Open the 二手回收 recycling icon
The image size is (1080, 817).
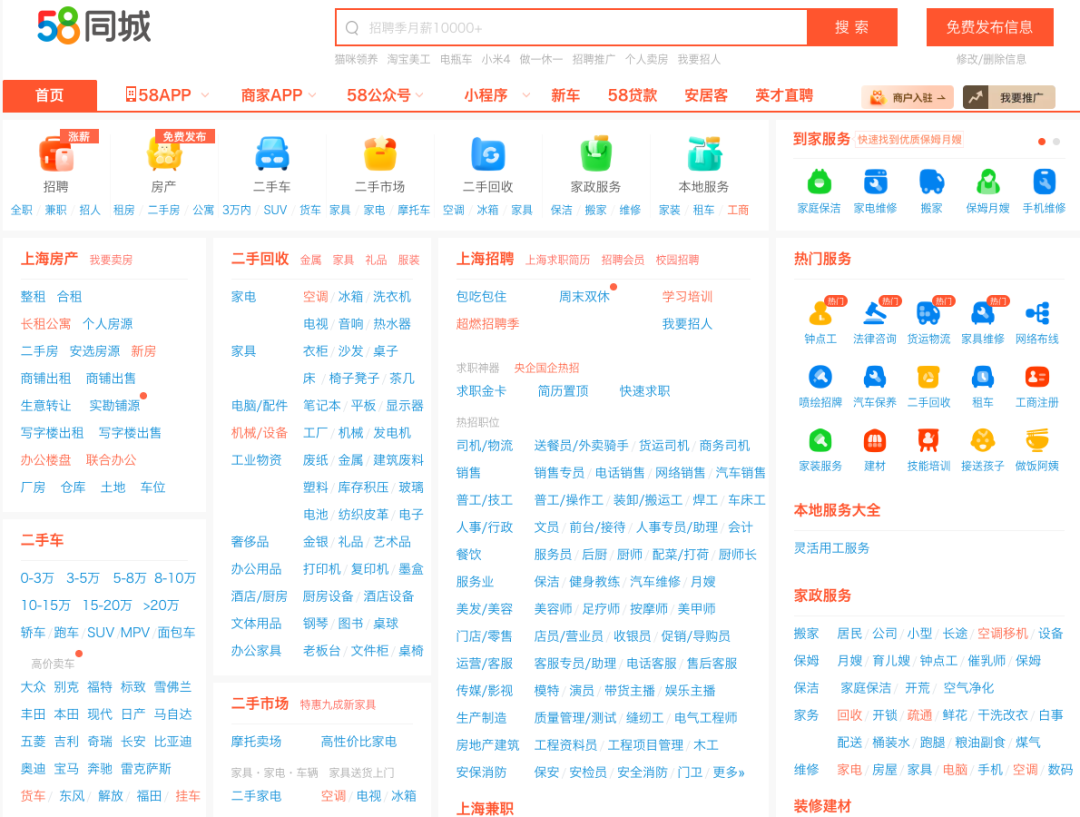coord(488,154)
